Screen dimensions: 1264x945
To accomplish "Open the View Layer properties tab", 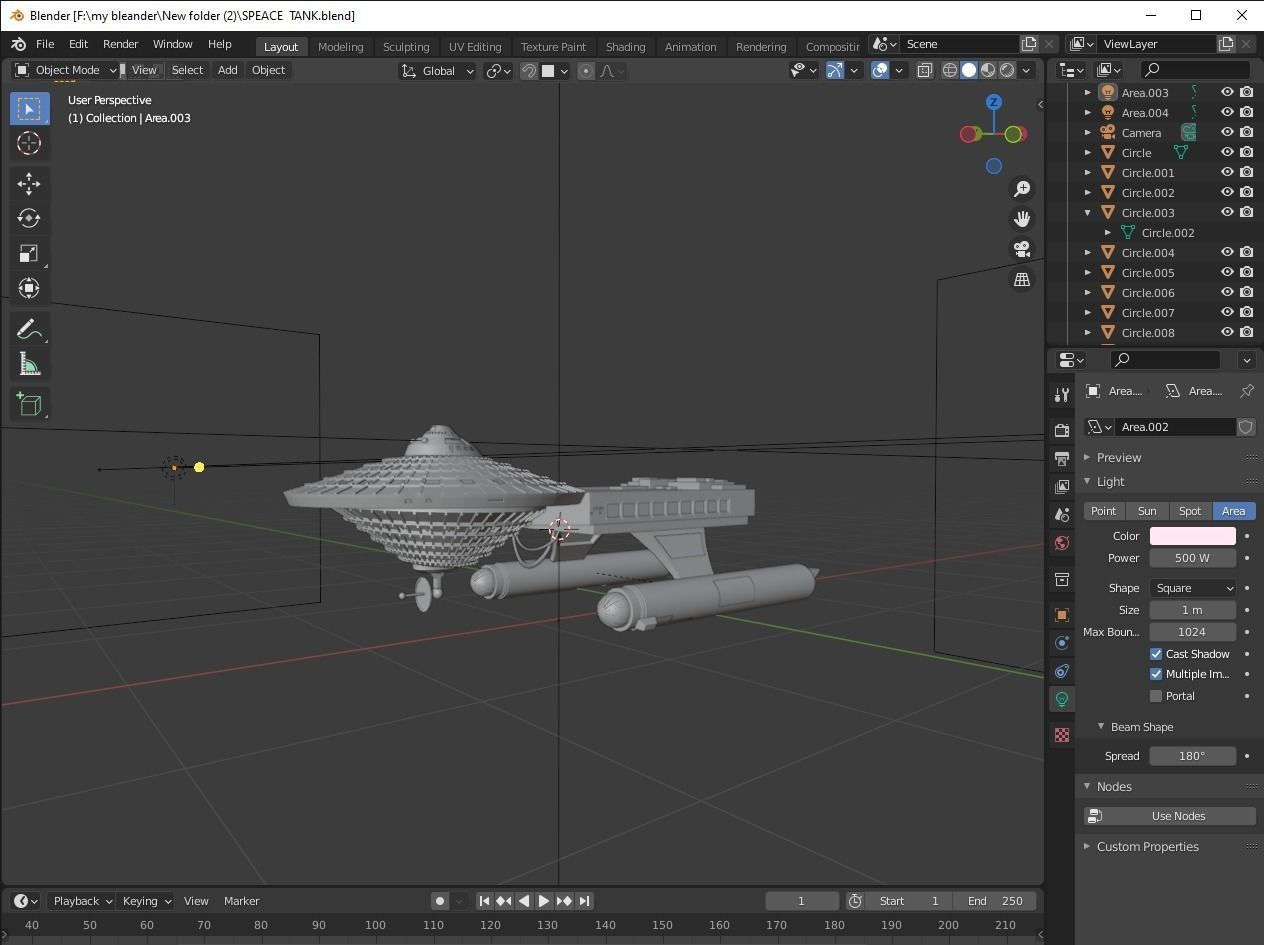I will (x=1062, y=486).
